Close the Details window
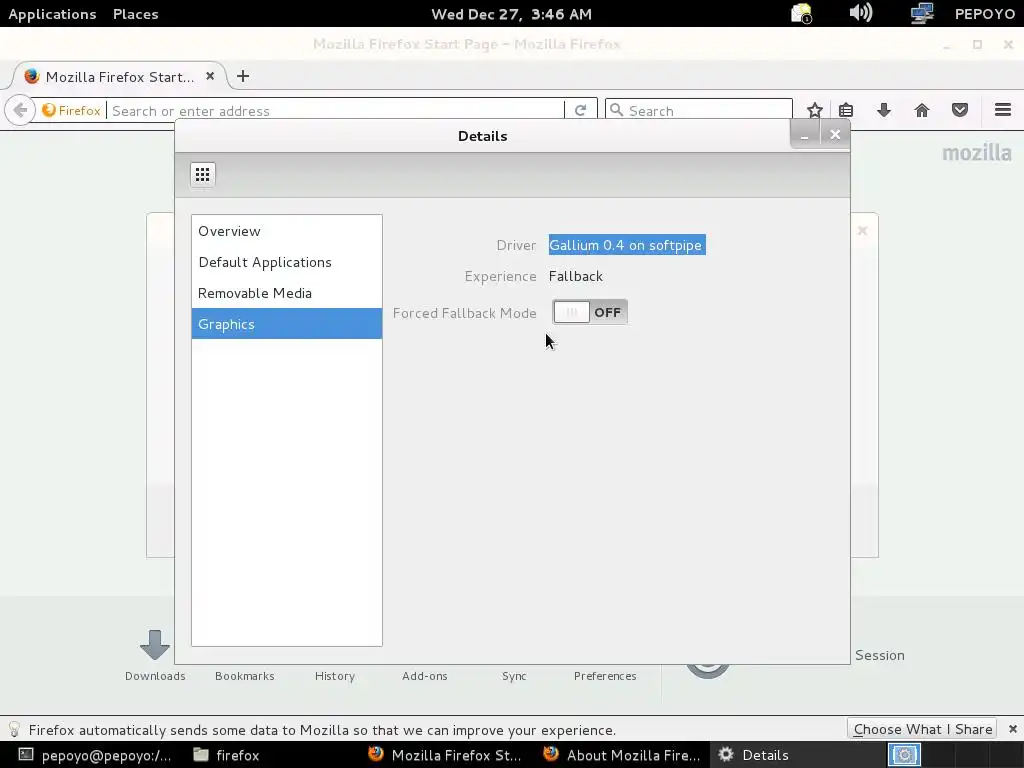Screen dimensions: 1024x768 pos(835,135)
